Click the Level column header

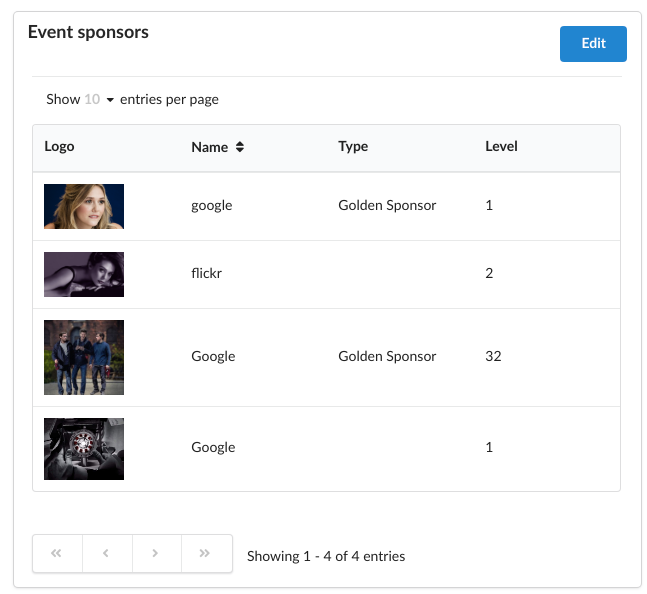click(501, 146)
